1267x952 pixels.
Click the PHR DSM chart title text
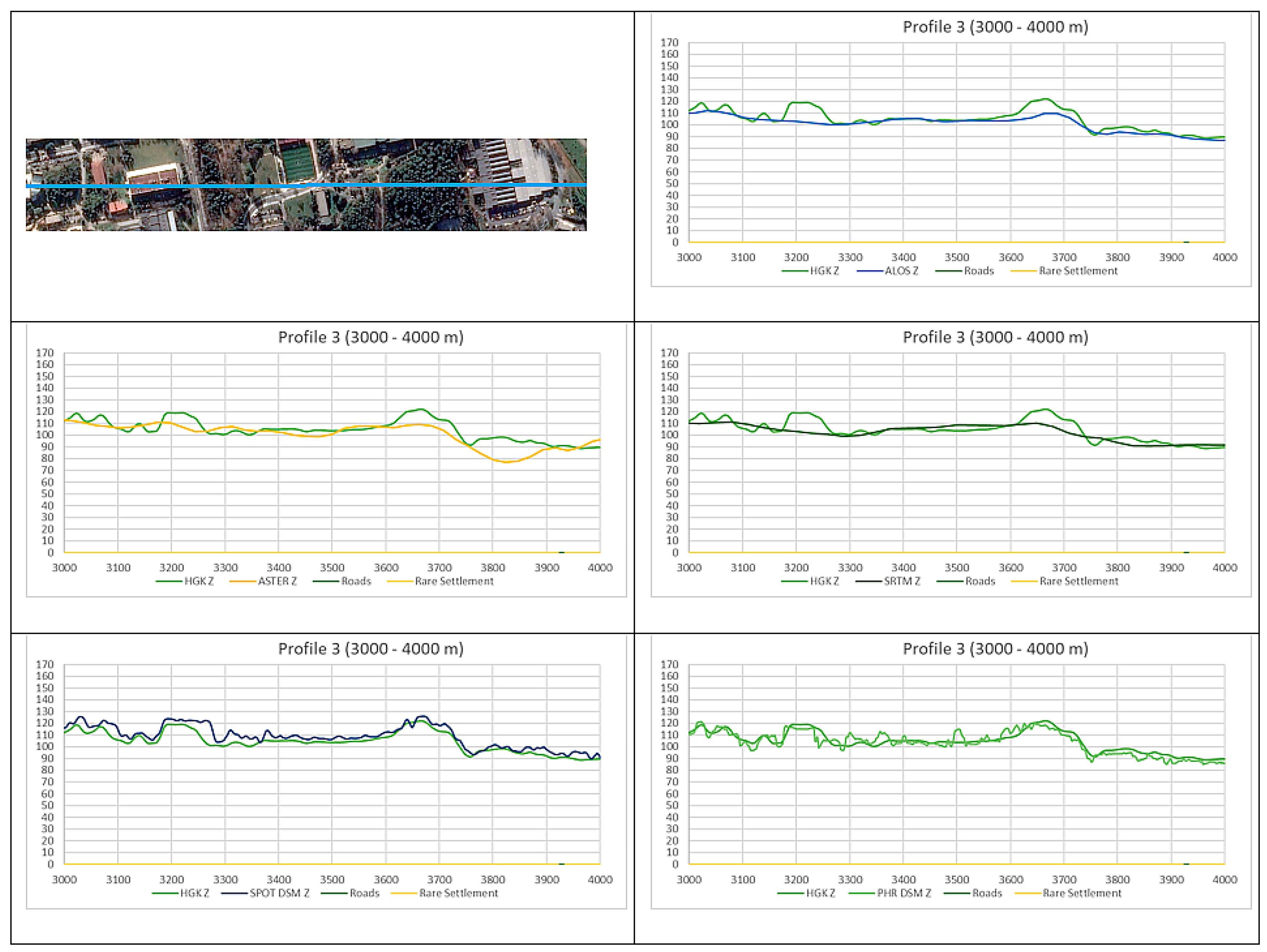click(x=995, y=649)
